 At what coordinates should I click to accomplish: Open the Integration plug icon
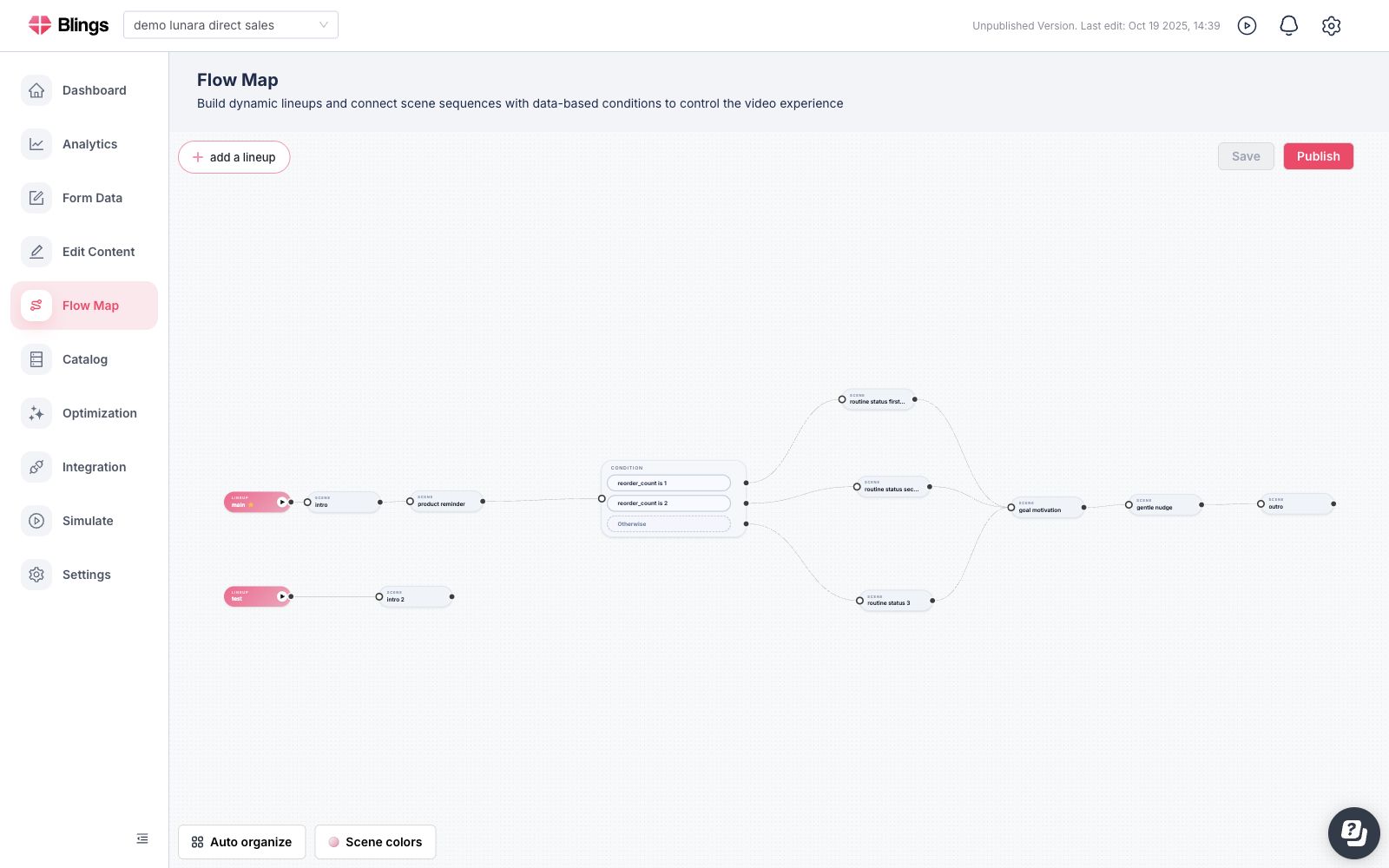[x=36, y=467]
